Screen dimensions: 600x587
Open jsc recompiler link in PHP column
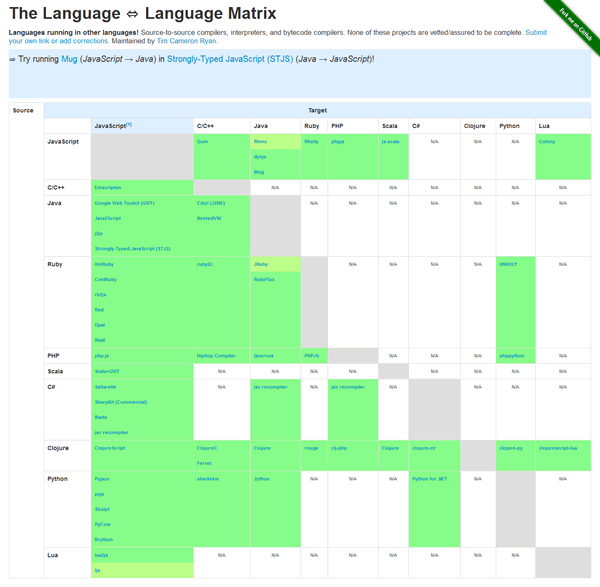348,387
